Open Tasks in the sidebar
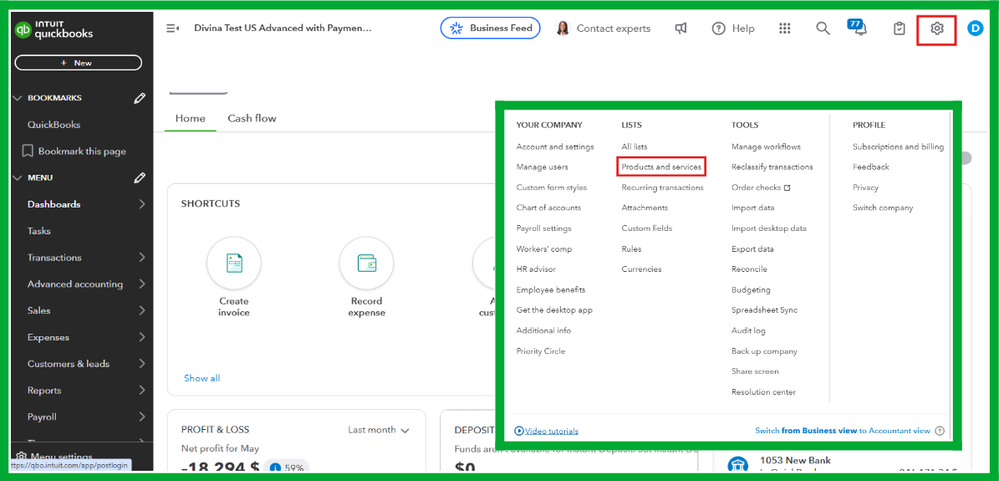The image size is (999, 481). coord(39,231)
